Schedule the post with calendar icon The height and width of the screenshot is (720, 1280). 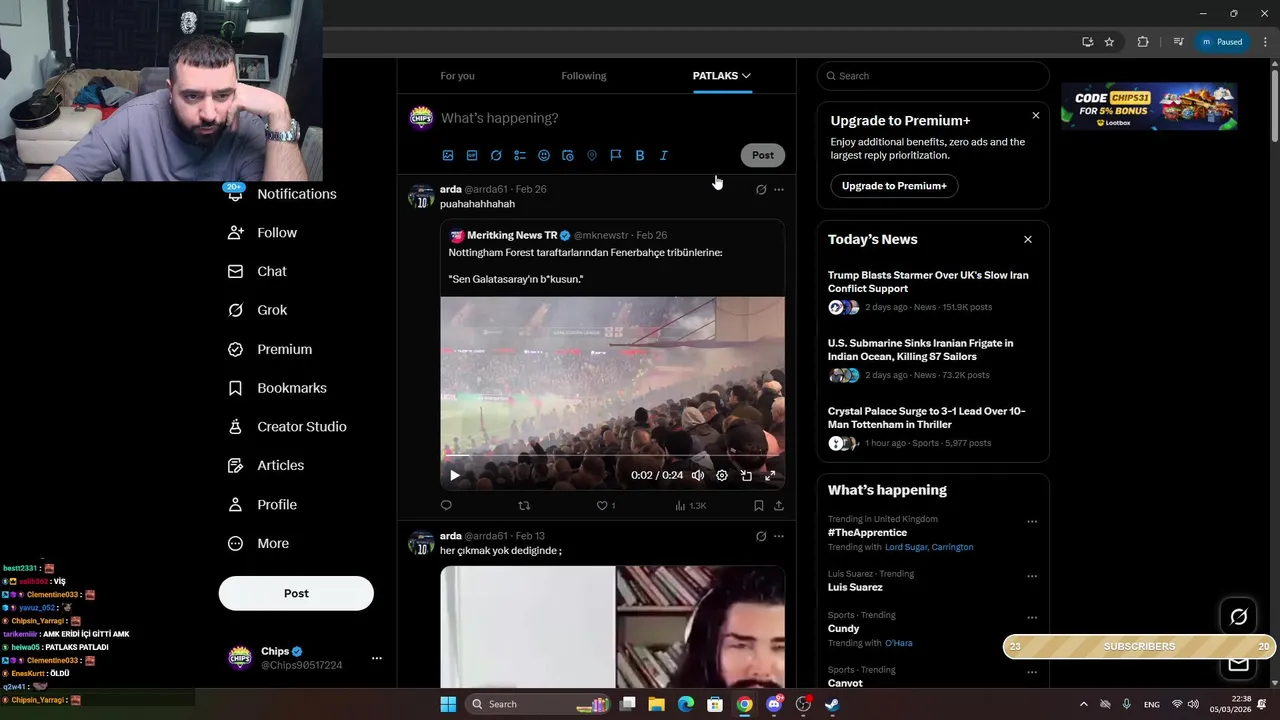click(568, 155)
